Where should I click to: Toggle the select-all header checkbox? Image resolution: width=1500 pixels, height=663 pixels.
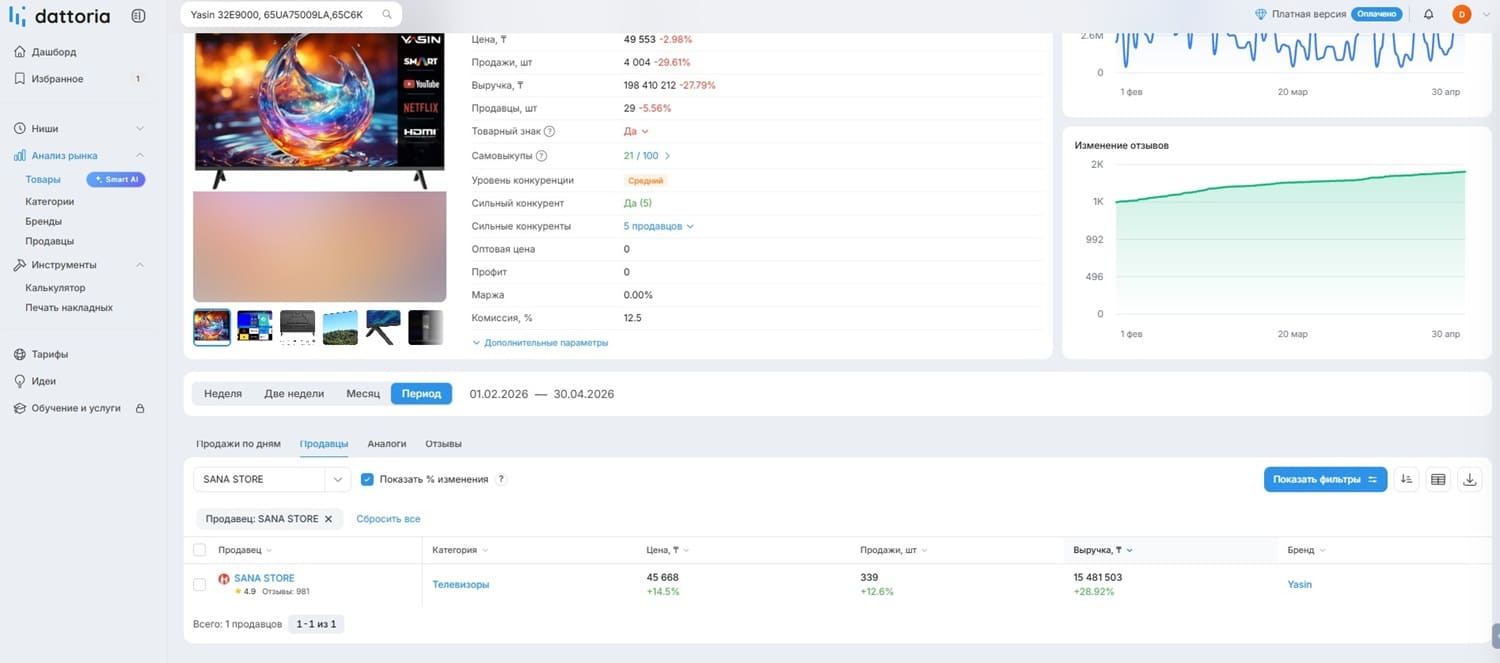199,550
